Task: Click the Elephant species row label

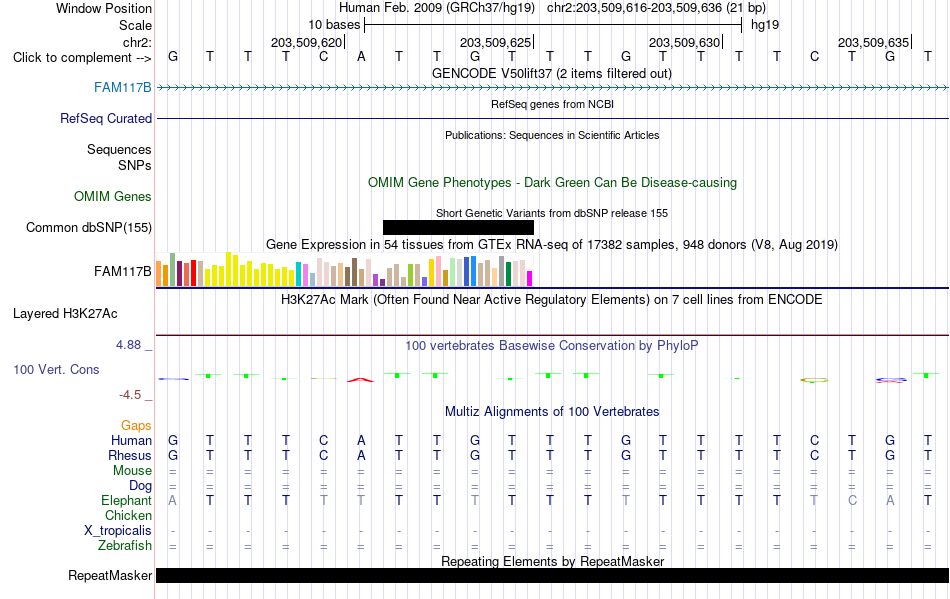Action: [126, 501]
